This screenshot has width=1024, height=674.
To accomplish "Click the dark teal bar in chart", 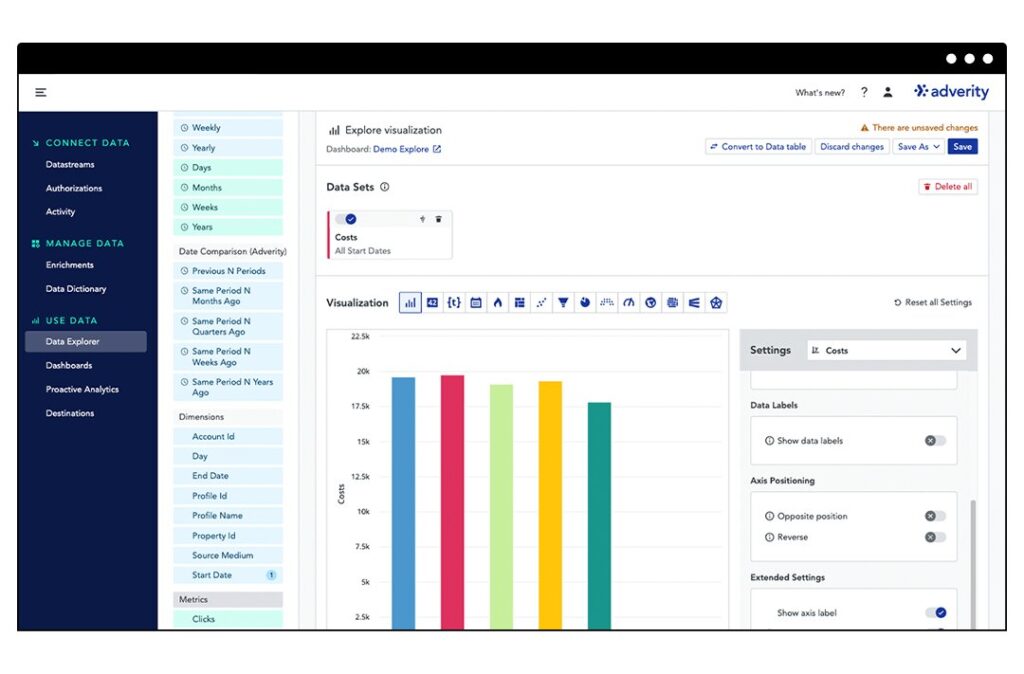I will [599, 516].
